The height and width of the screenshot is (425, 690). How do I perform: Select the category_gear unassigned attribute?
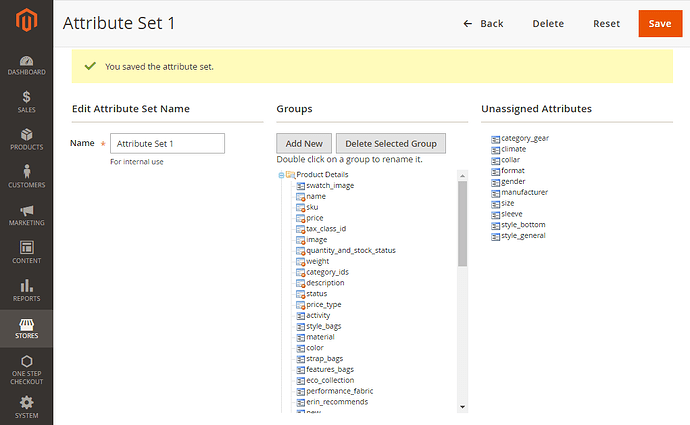tap(524, 138)
